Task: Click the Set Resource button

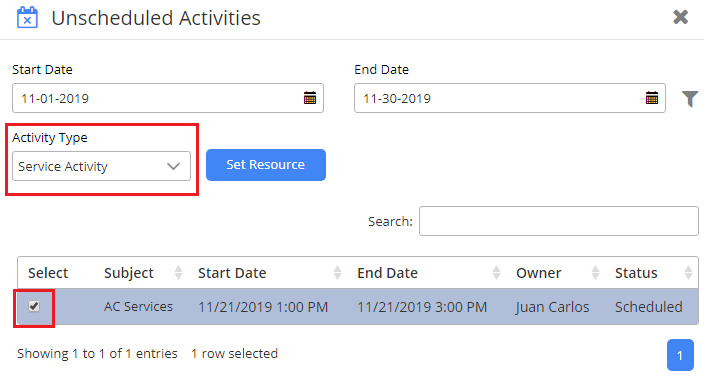Action: (x=266, y=165)
